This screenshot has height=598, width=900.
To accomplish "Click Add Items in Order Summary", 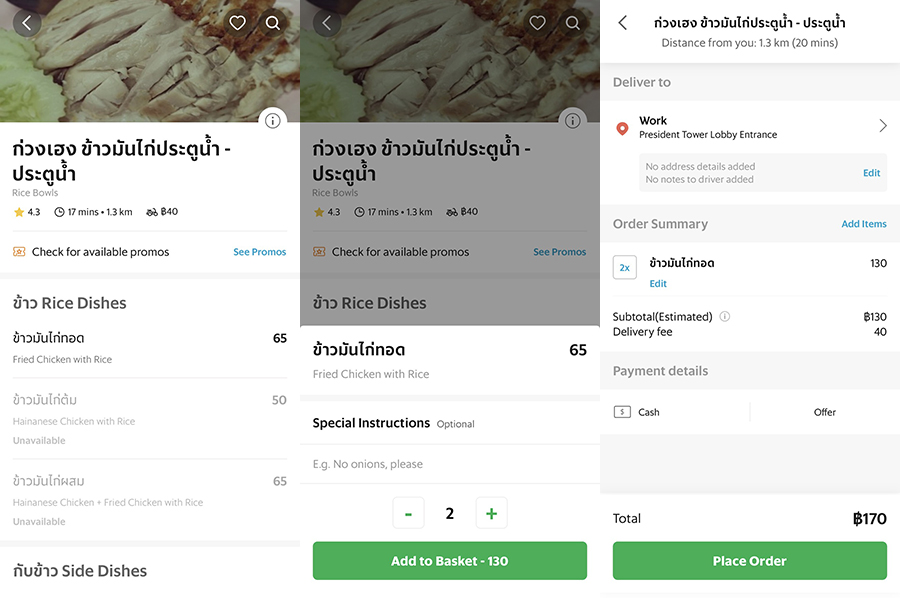I will (863, 224).
